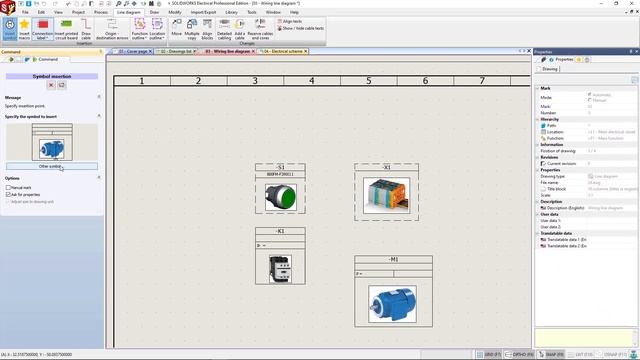Collapse the Message section
Screen dimensions: 640x360
point(99,97)
